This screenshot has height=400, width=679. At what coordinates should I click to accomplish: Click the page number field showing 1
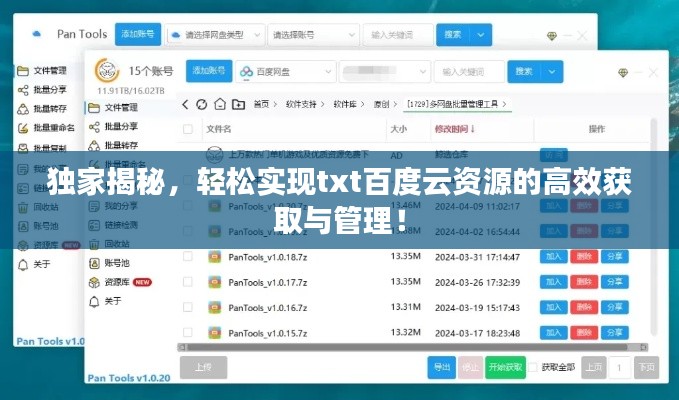coord(620,368)
